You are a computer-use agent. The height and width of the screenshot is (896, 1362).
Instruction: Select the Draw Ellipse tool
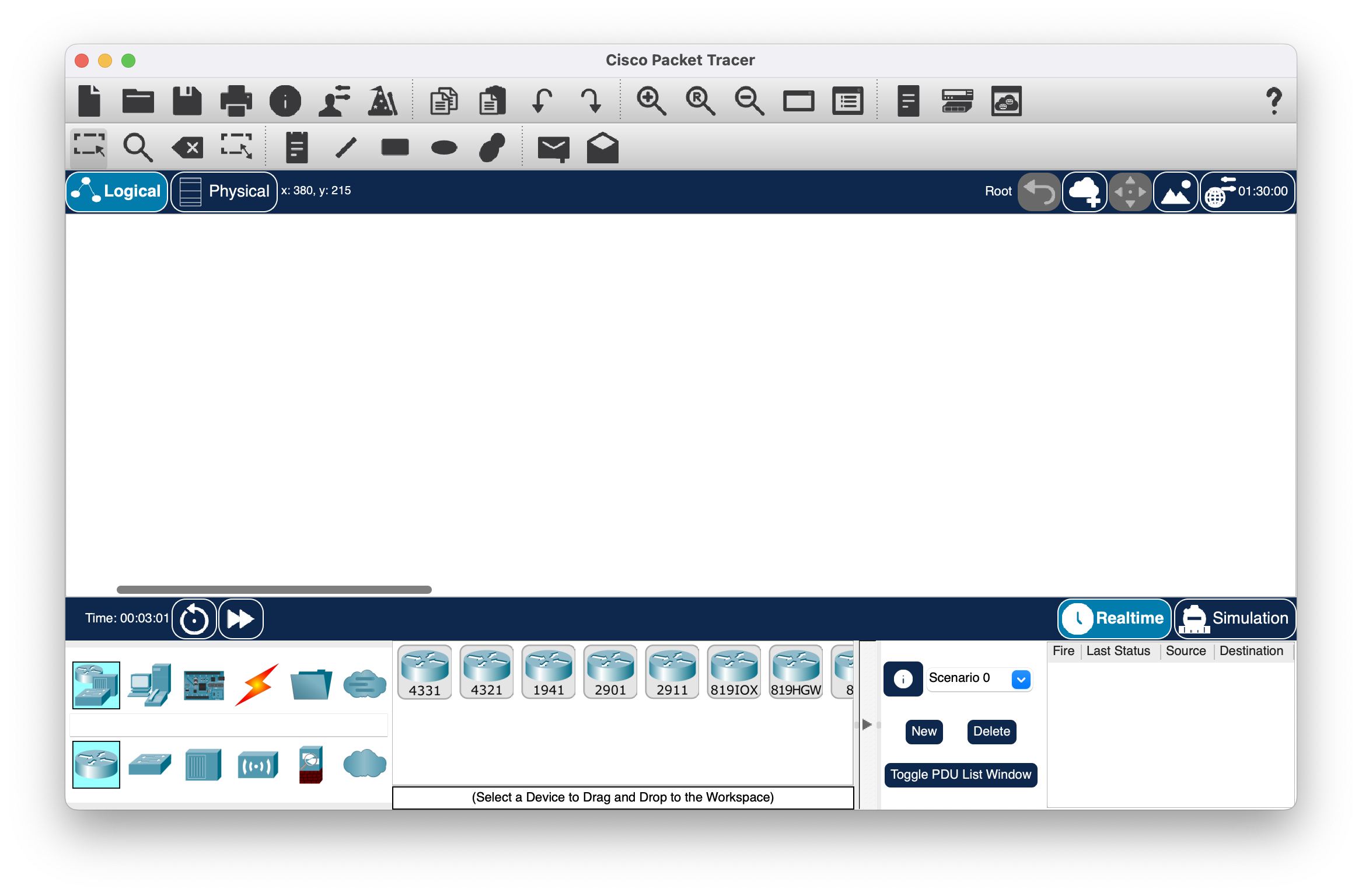[x=444, y=148]
